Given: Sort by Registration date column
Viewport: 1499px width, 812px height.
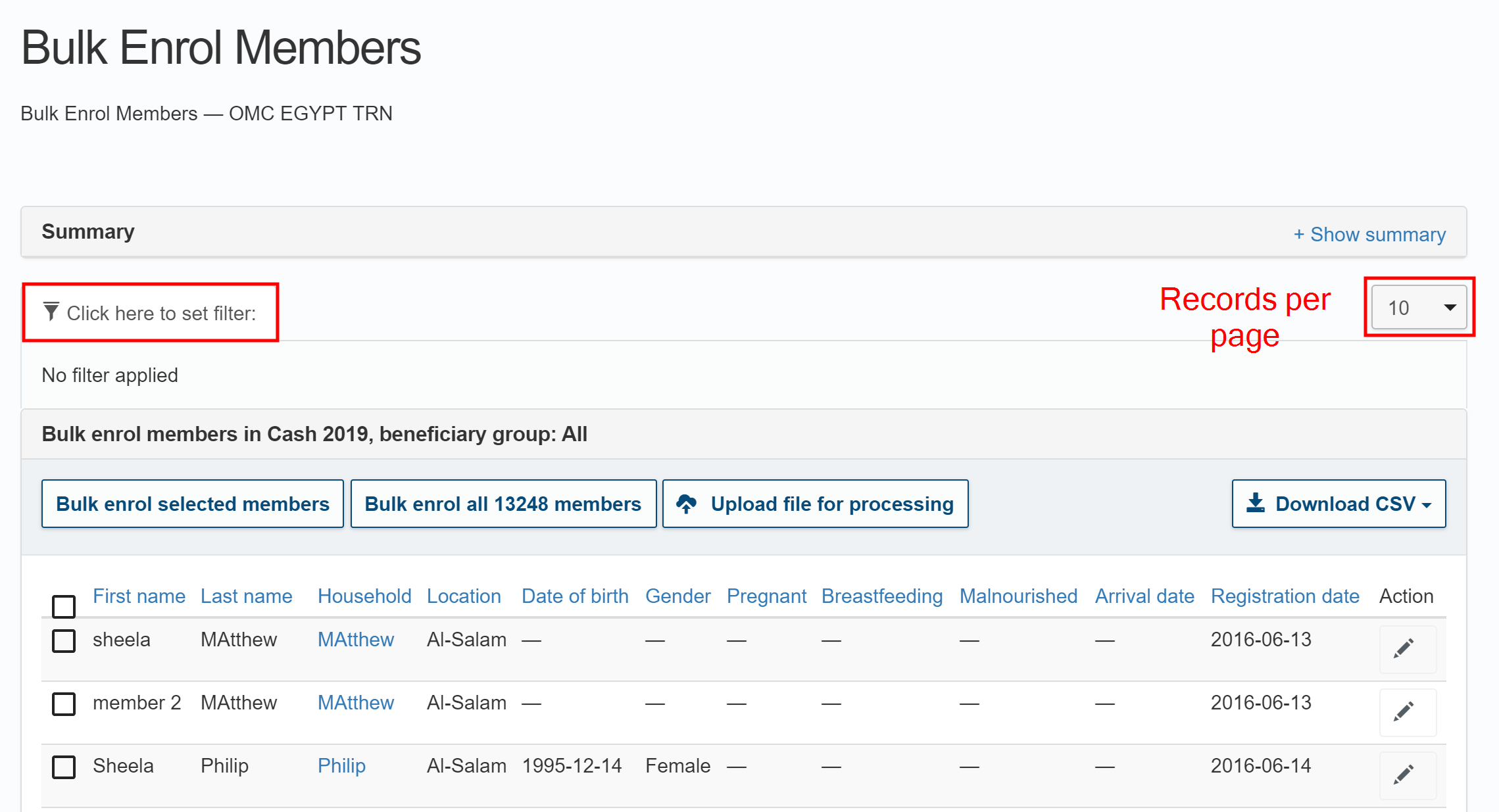Looking at the screenshot, I should [x=1285, y=596].
